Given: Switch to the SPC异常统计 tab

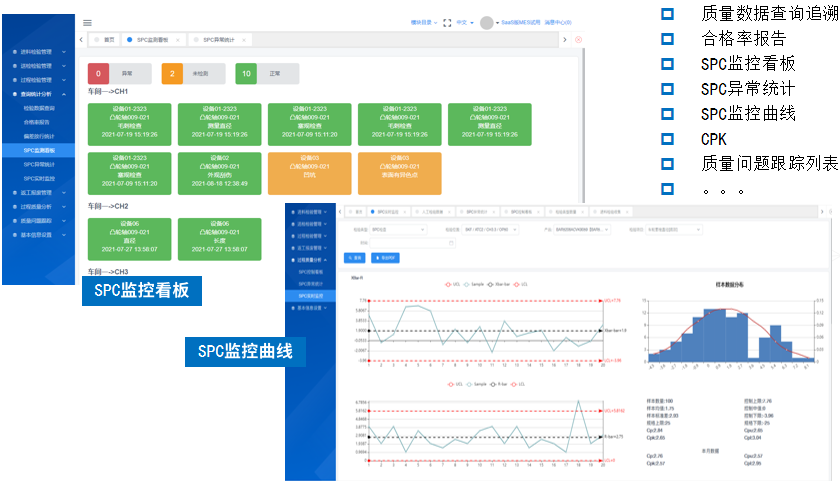Looking at the screenshot, I should (x=218, y=40).
